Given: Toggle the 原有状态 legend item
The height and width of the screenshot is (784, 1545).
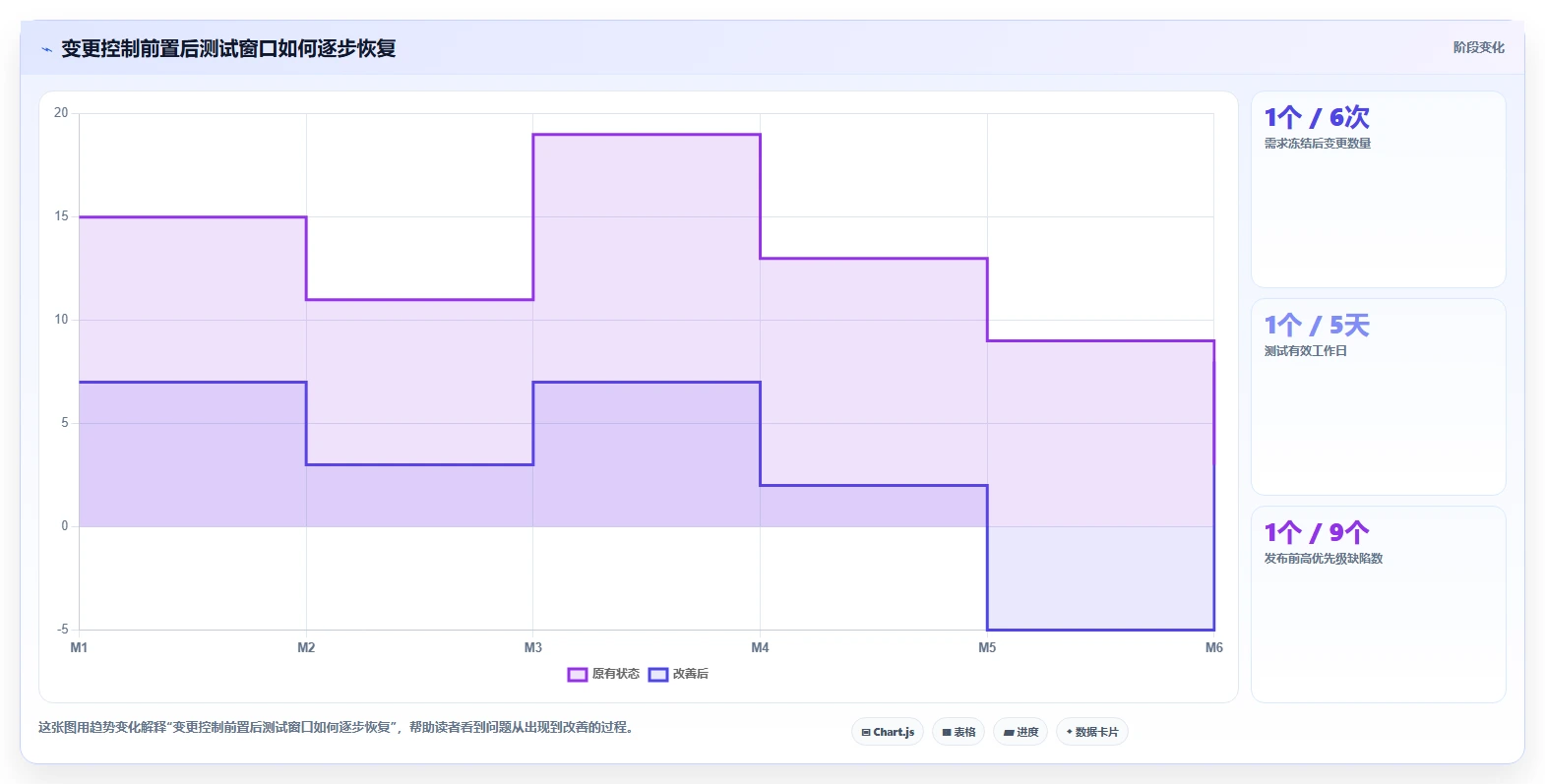Looking at the screenshot, I should [603, 674].
